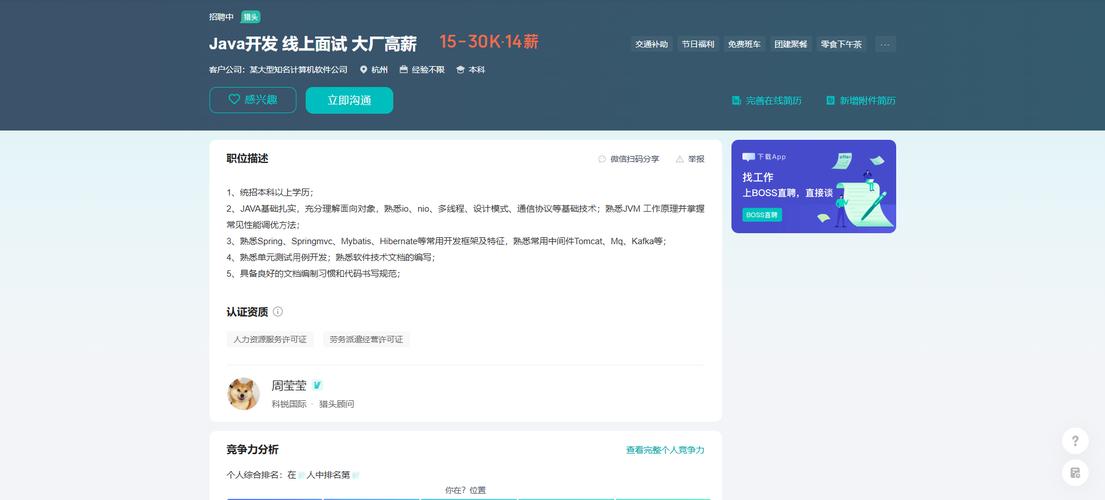Click the graduation cap icon beside 本科
Viewport: 1105px width, 500px height.
point(460,70)
